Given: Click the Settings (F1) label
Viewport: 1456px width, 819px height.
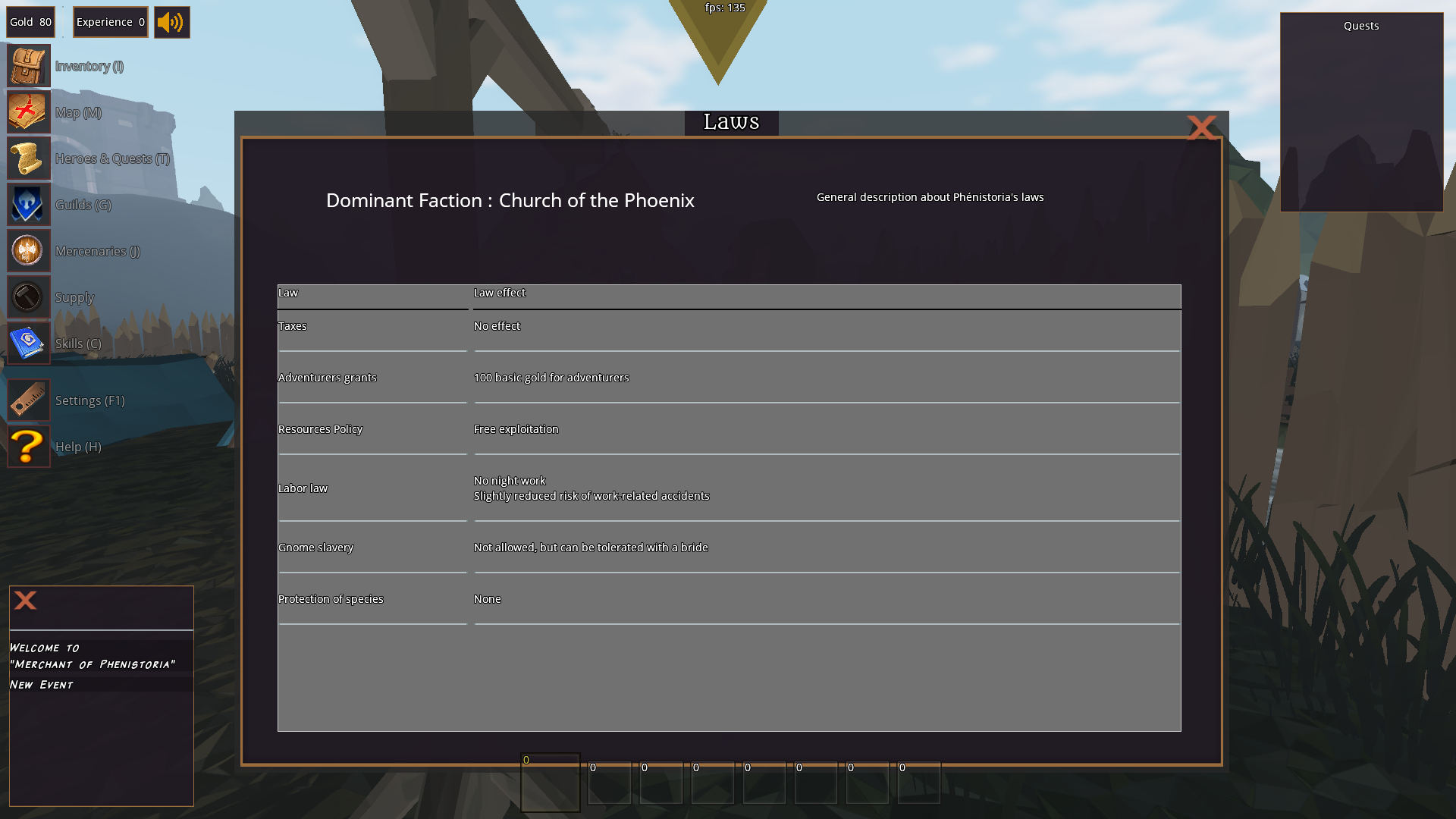Looking at the screenshot, I should click(90, 400).
